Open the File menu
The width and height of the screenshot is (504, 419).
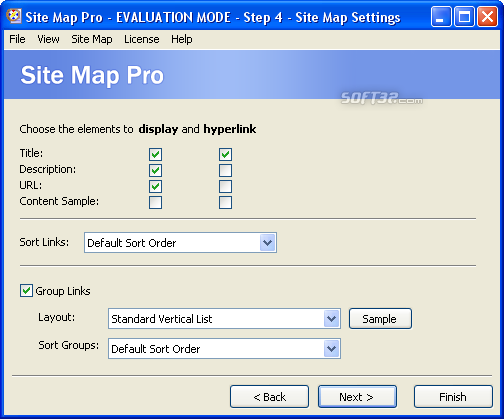pyautogui.click(x=17, y=39)
